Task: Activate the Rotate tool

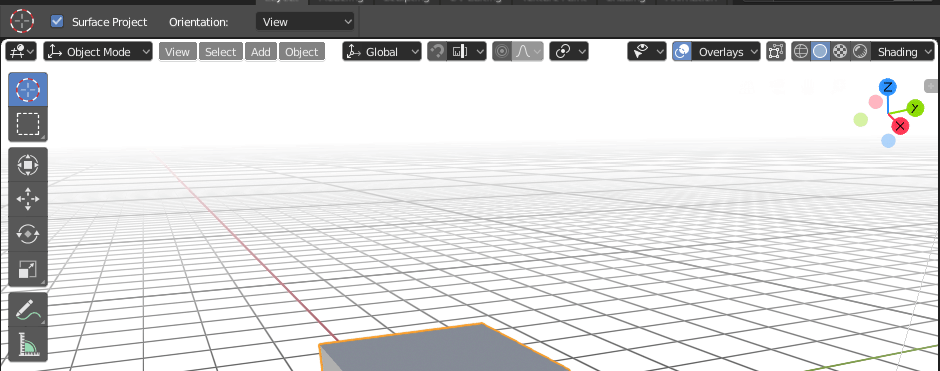Action: coord(28,234)
